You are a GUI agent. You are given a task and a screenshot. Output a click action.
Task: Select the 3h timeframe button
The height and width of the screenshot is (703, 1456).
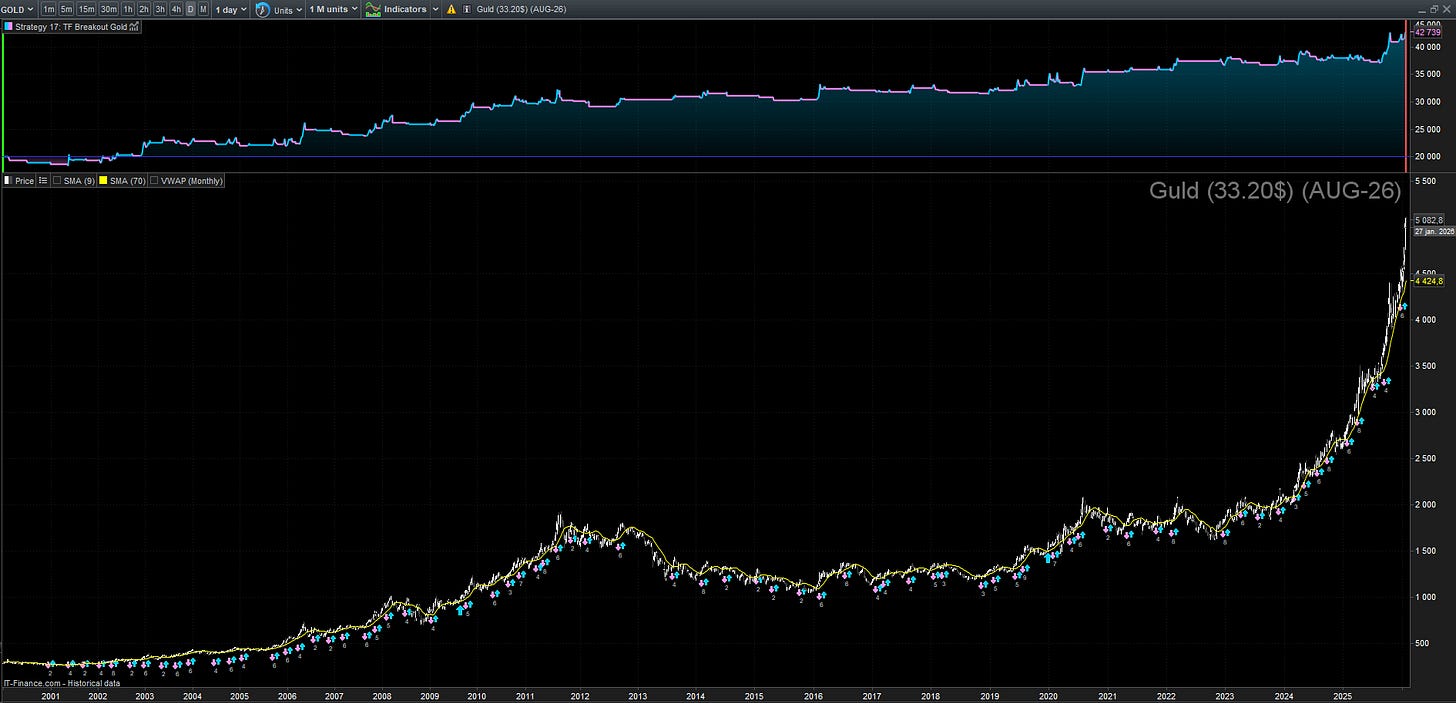point(160,9)
